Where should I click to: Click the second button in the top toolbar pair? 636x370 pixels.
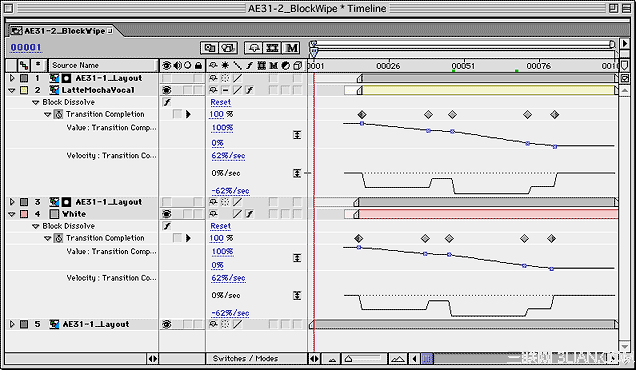[228, 48]
